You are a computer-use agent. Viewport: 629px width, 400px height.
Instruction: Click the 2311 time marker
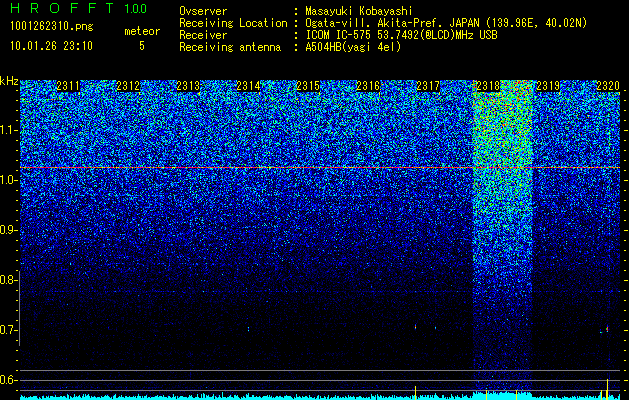point(68,86)
